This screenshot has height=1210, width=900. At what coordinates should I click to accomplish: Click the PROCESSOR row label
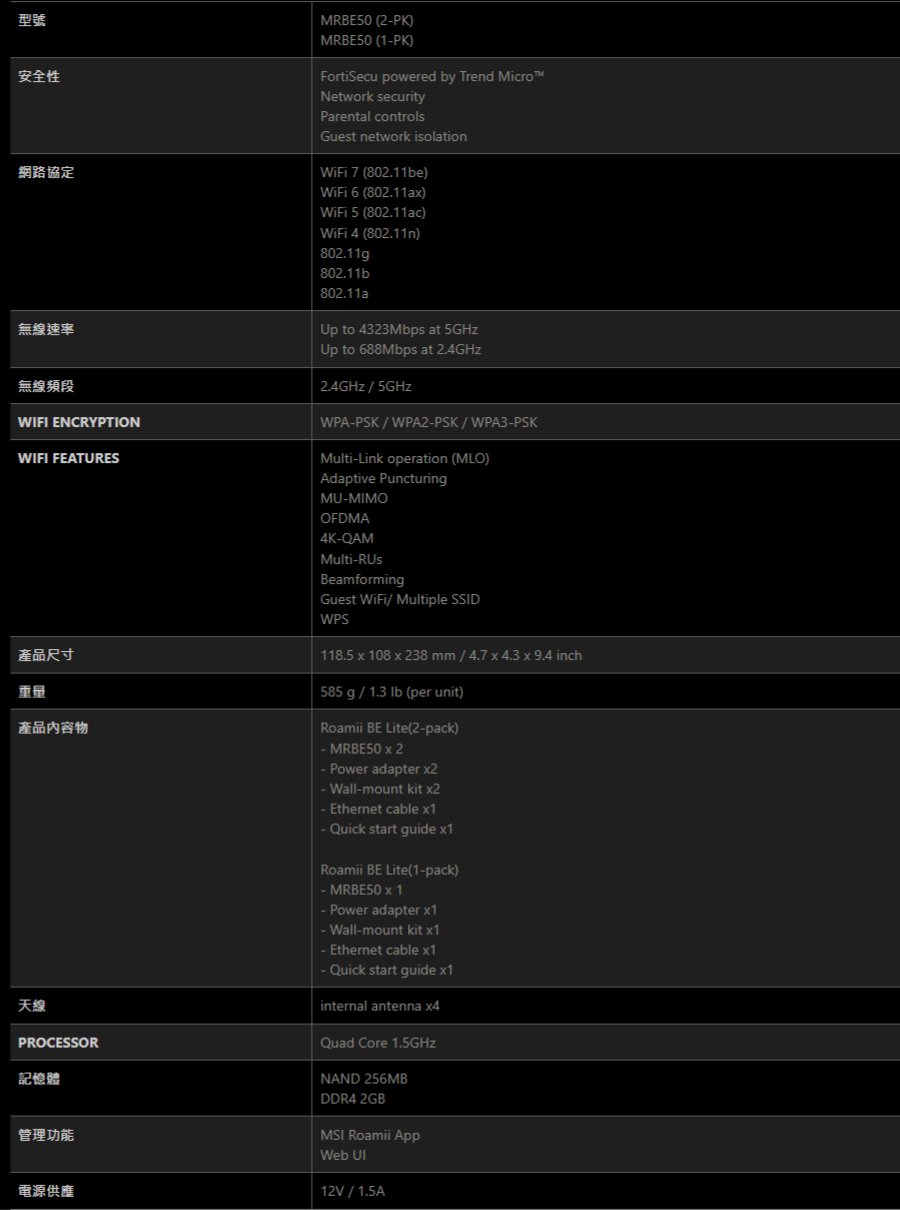pyautogui.click(x=58, y=1042)
